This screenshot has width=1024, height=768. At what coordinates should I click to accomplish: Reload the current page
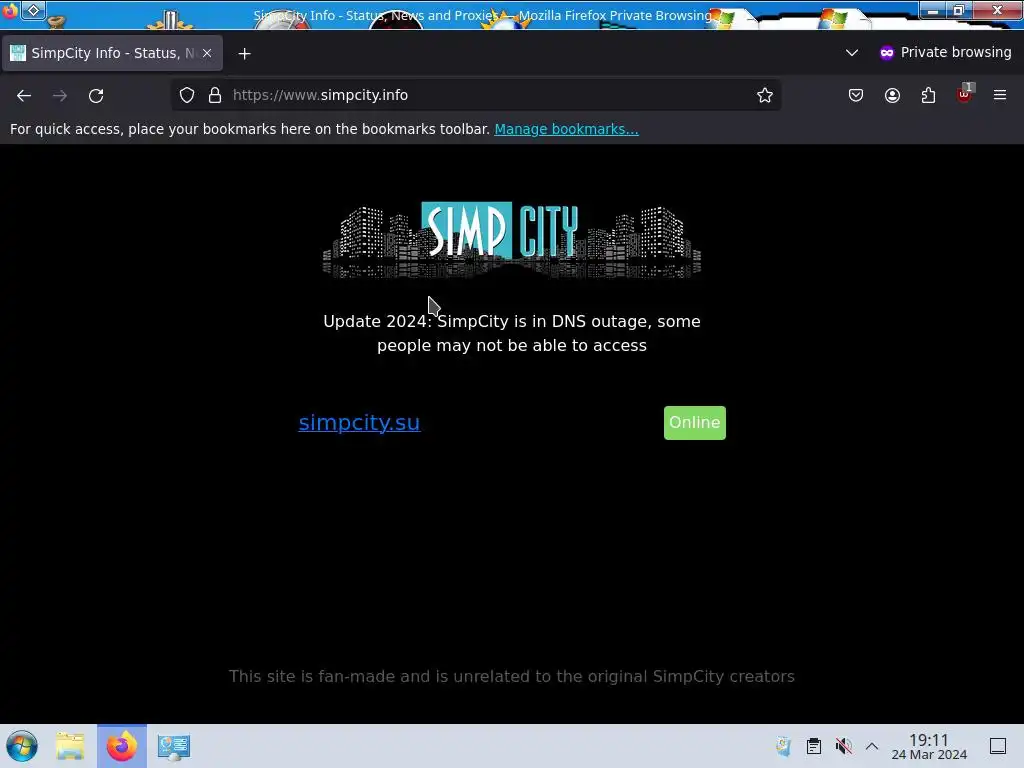point(96,95)
